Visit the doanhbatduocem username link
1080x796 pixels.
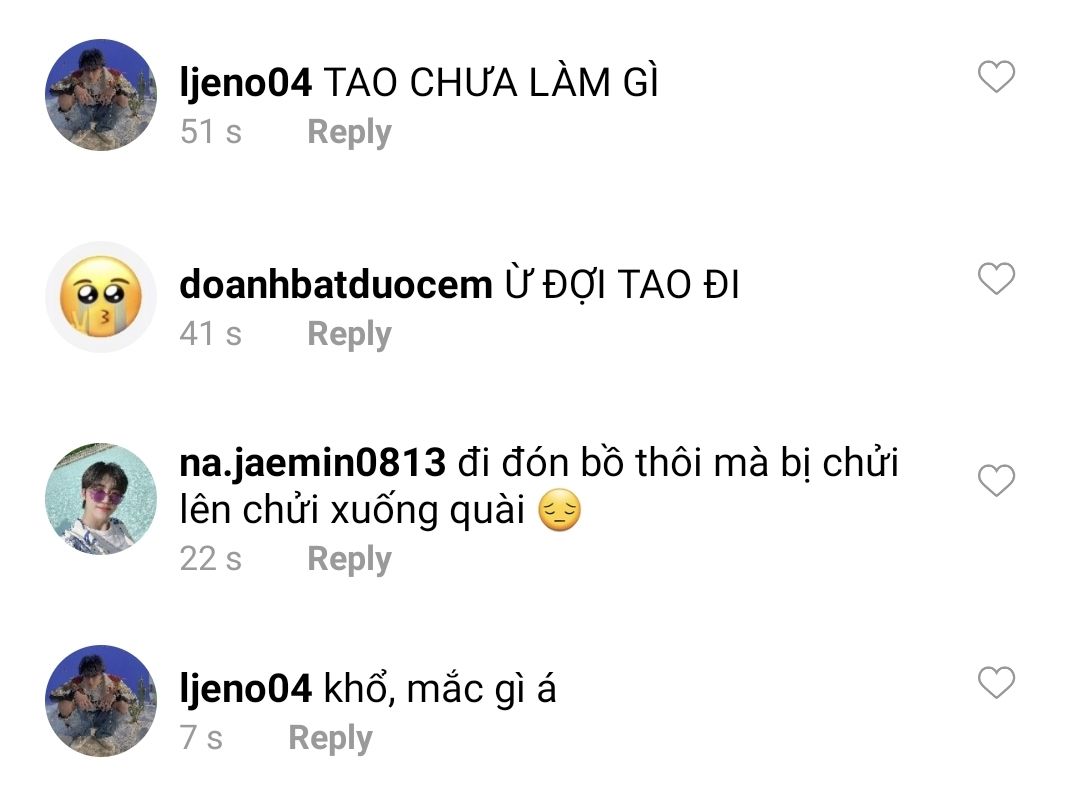coord(335,284)
